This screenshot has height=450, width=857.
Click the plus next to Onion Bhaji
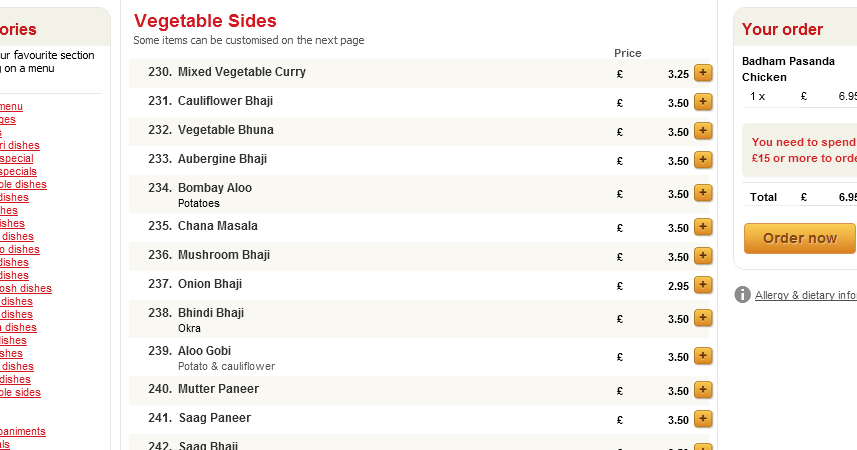703,285
